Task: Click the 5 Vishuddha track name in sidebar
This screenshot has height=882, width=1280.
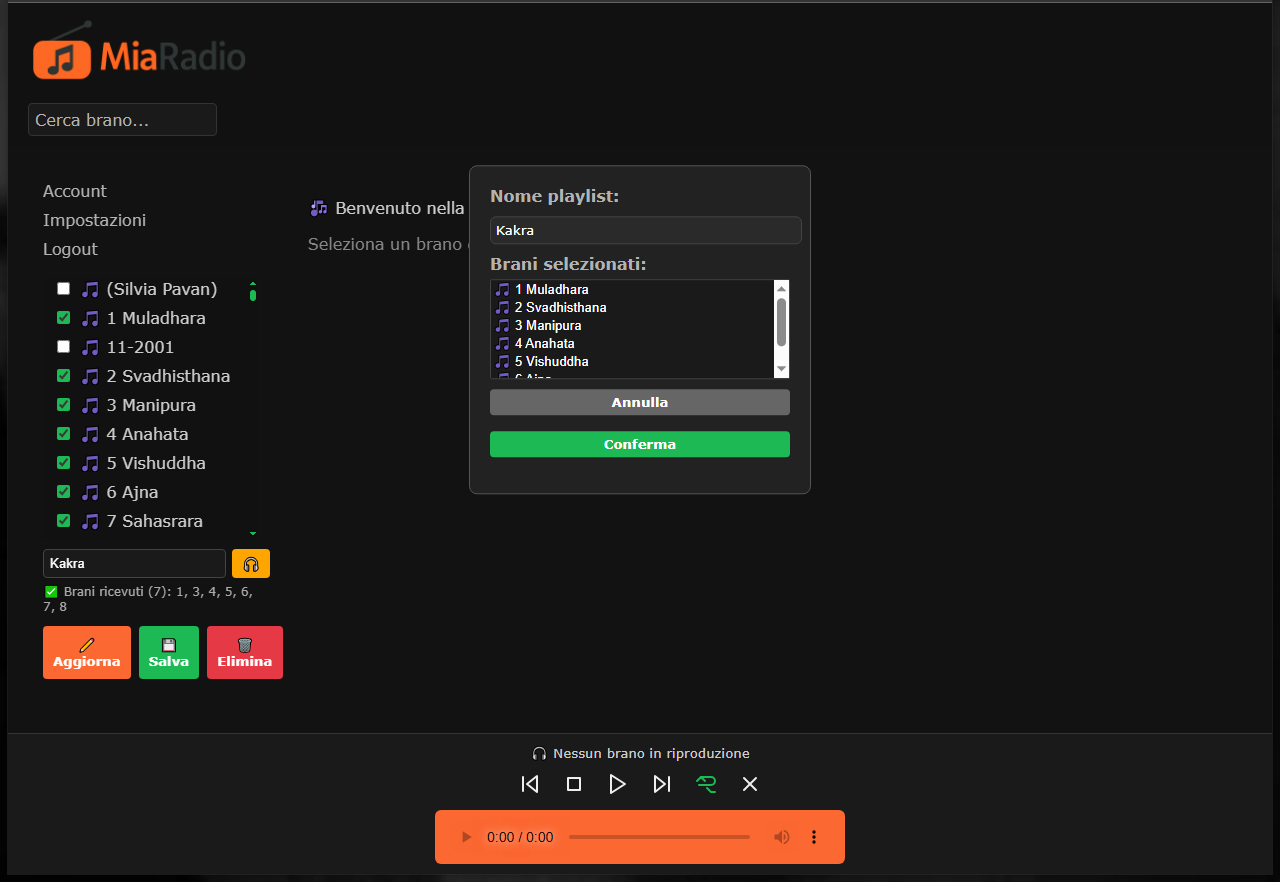Action: pyautogui.click(x=156, y=463)
